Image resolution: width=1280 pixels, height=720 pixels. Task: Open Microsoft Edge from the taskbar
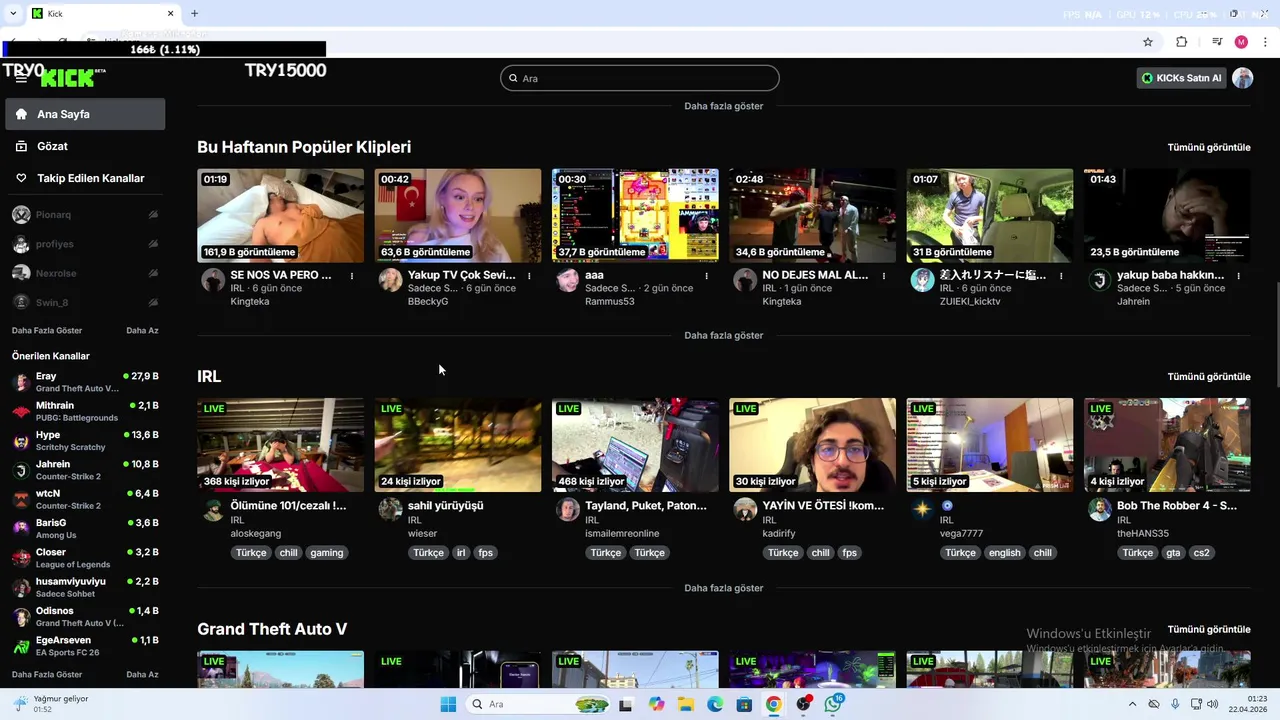pyautogui.click(x=715, y=704)
